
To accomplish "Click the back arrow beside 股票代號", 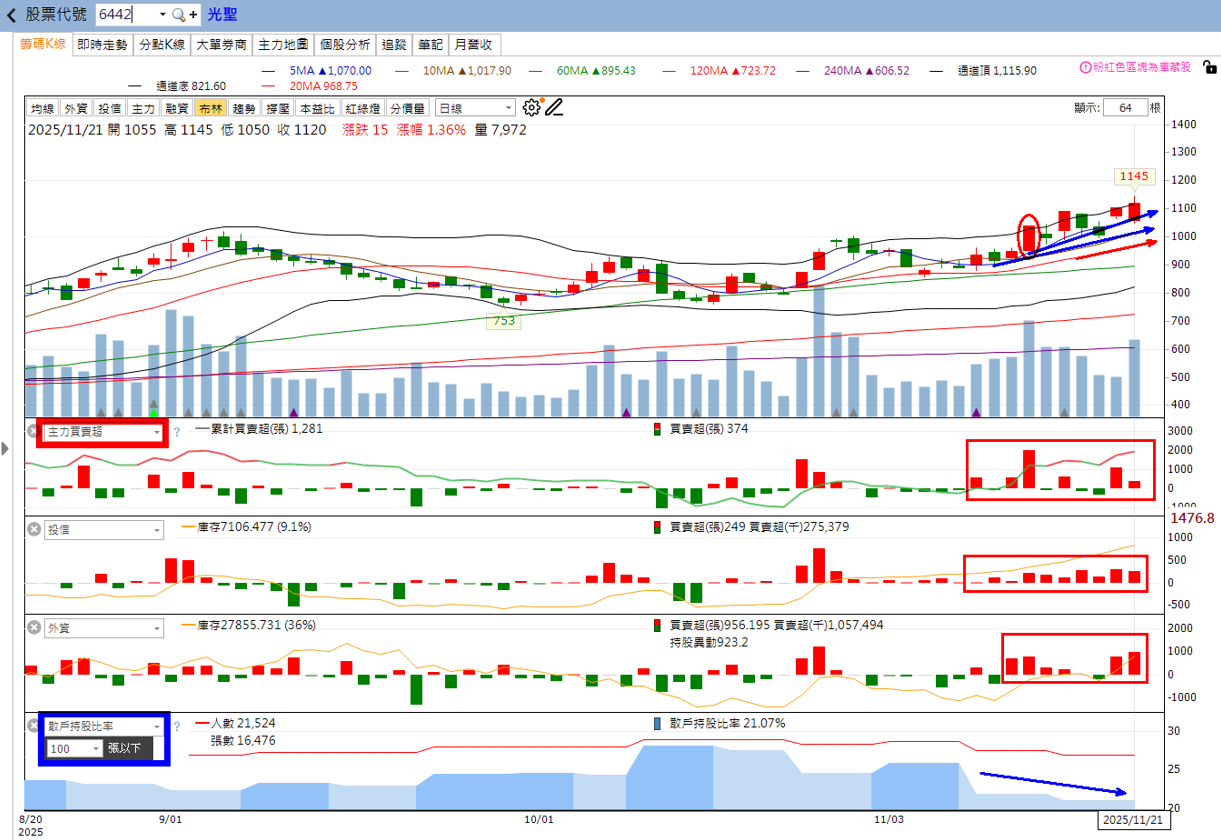I will coord(9,15).
